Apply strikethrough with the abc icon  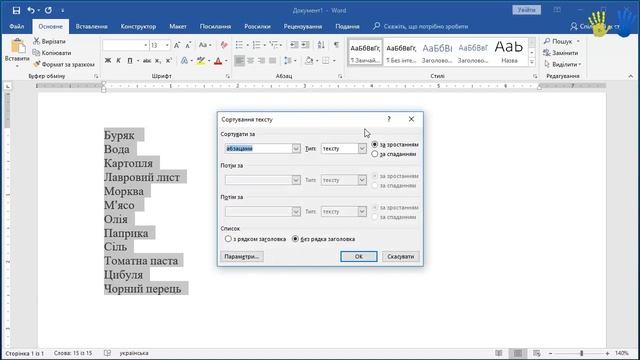point(147,60)
